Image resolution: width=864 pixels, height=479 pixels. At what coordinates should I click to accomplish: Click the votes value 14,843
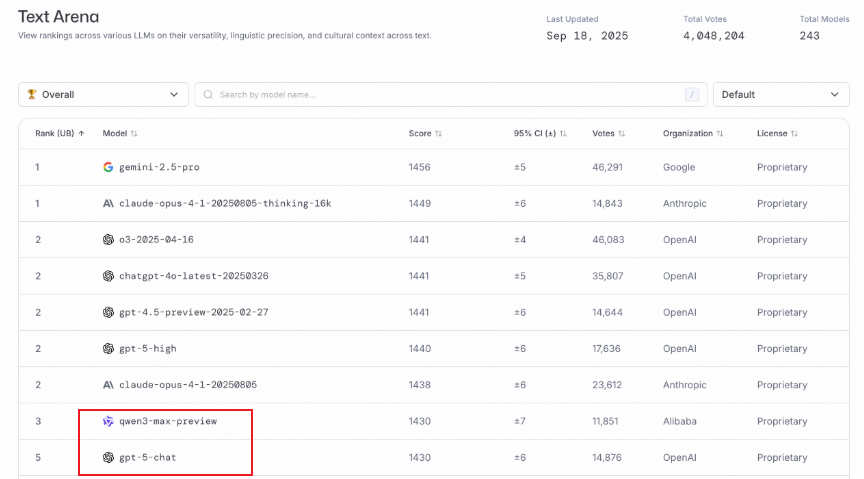point(607,203)
